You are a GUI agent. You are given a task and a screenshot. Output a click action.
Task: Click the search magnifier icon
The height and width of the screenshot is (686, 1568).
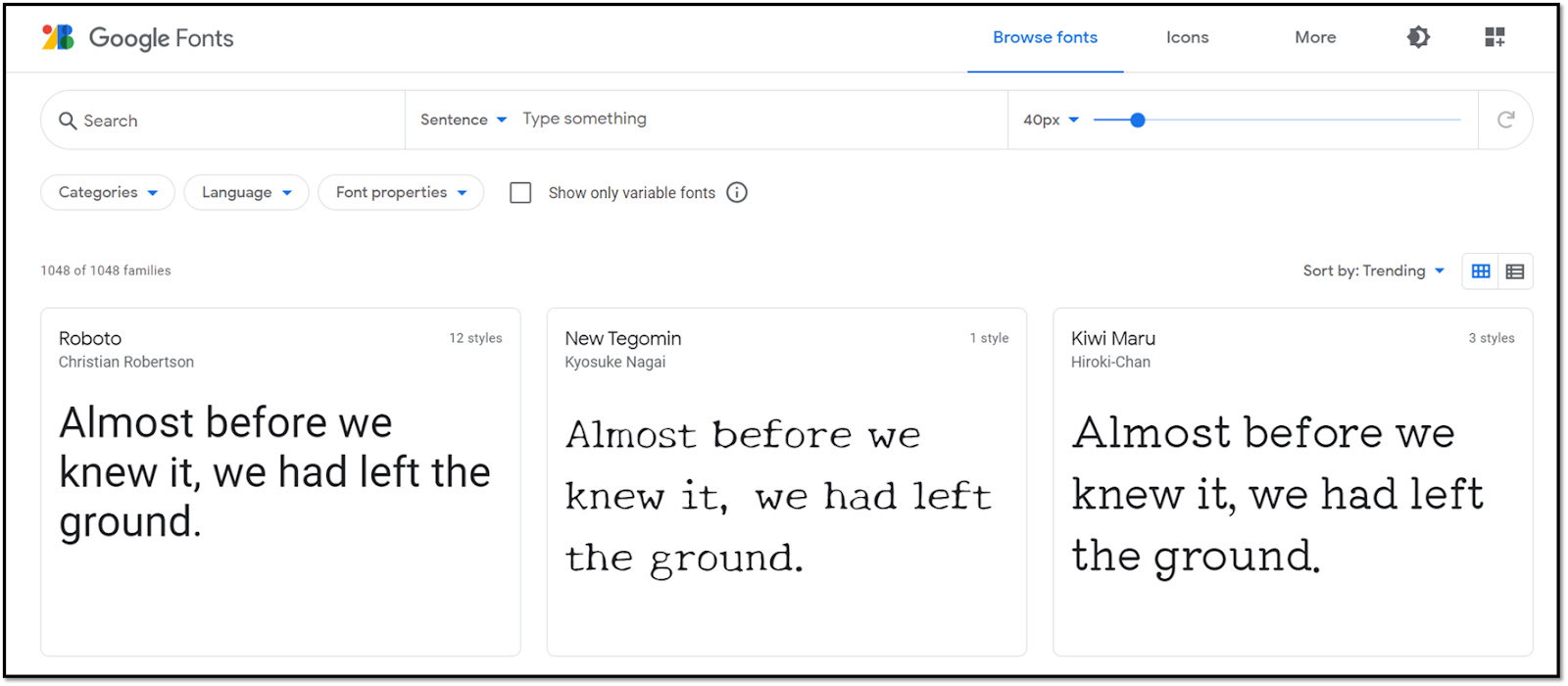[68, 121]
